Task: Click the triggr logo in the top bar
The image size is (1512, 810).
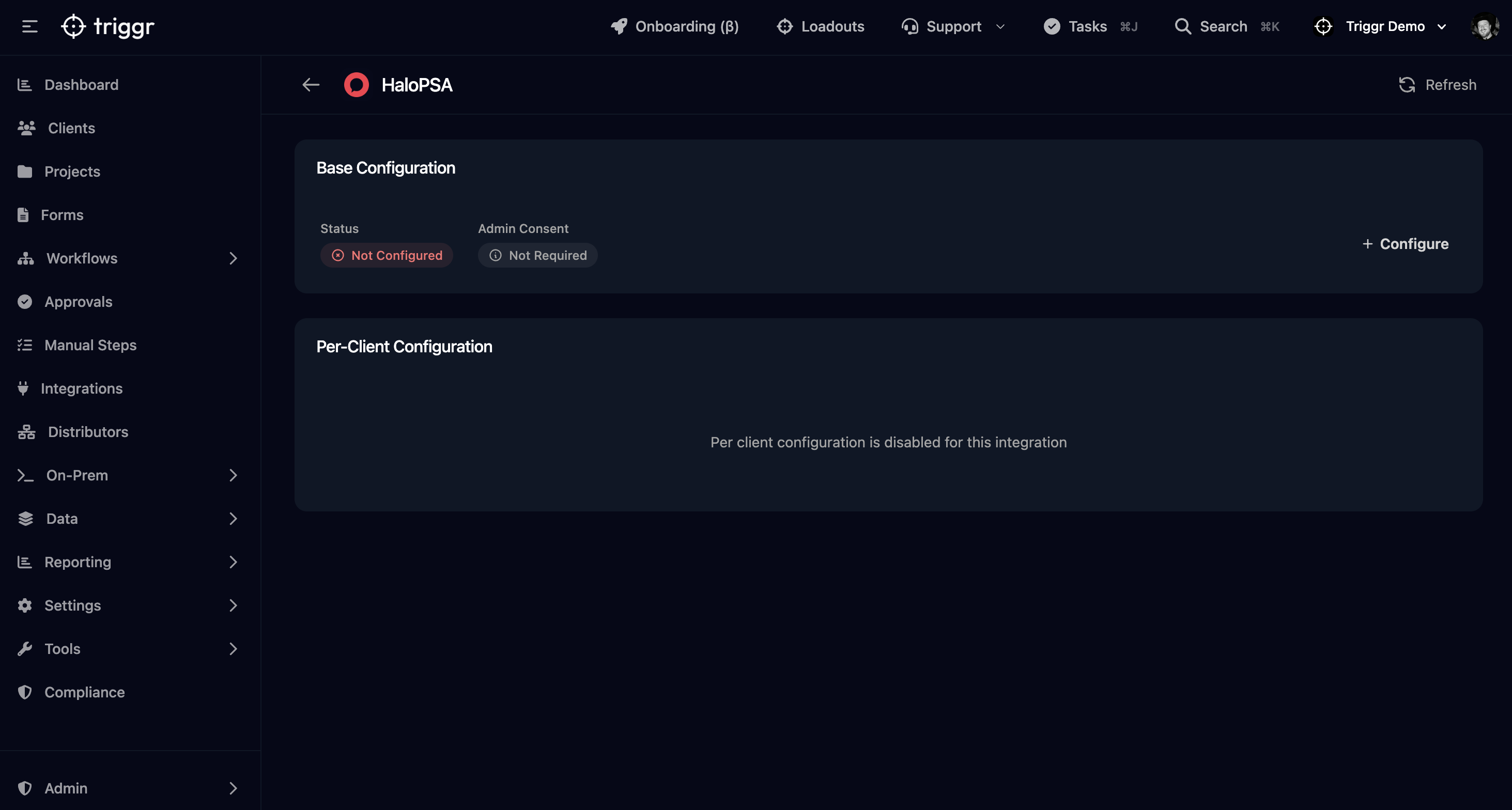Action: 109,26
